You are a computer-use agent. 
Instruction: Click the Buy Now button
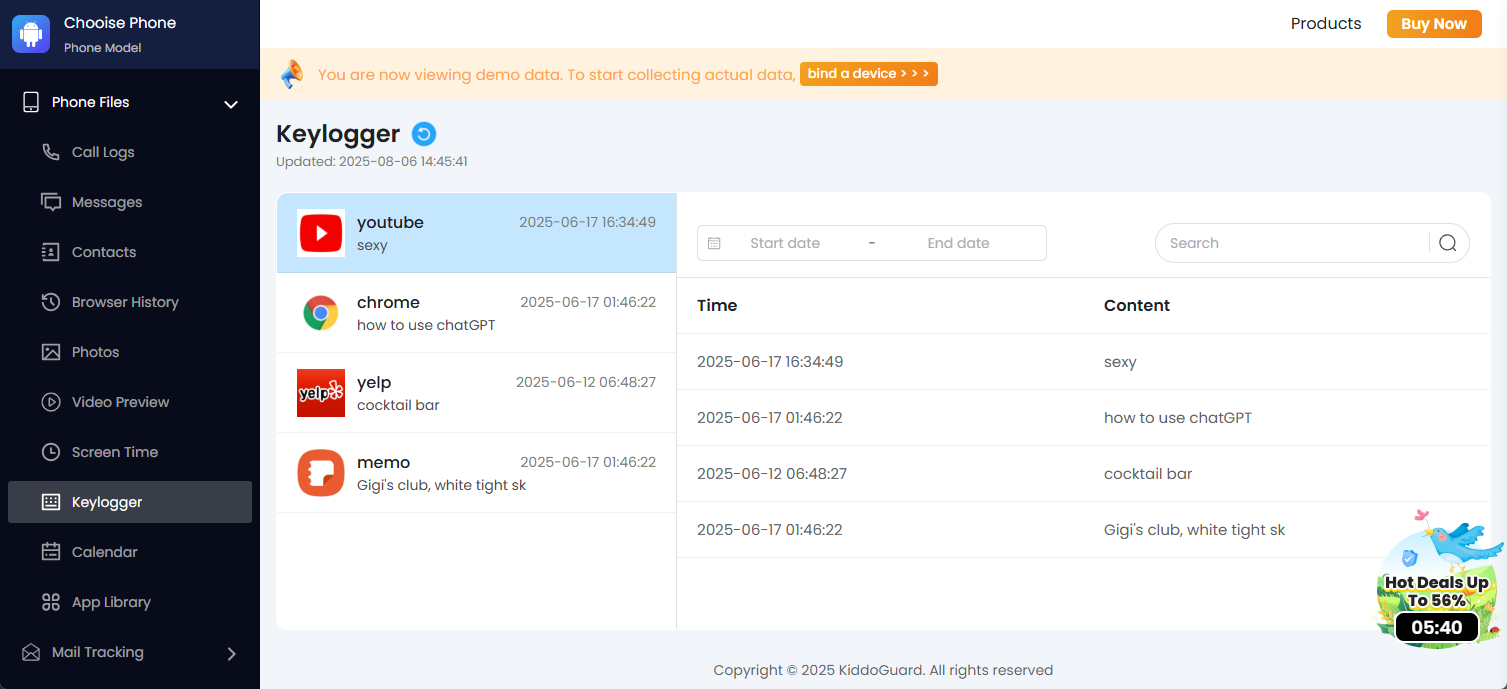pyautogui.click(x=1434, y=23)
